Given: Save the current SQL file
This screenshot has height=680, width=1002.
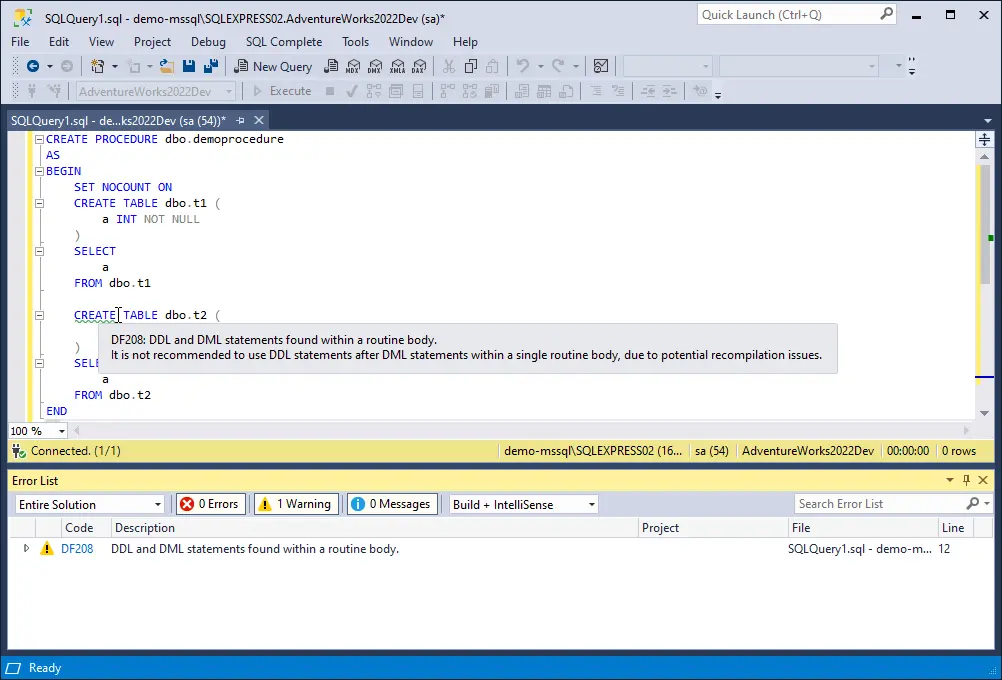Looking at the screenshot, I should [x=189, y=66].
